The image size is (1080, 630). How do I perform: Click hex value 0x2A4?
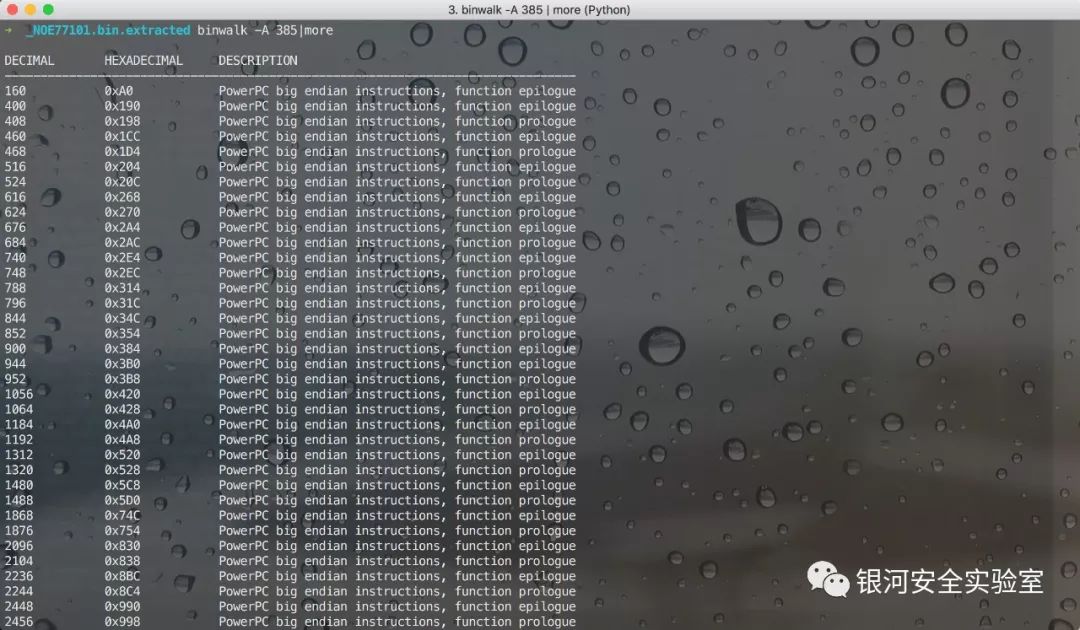point(122,227)
